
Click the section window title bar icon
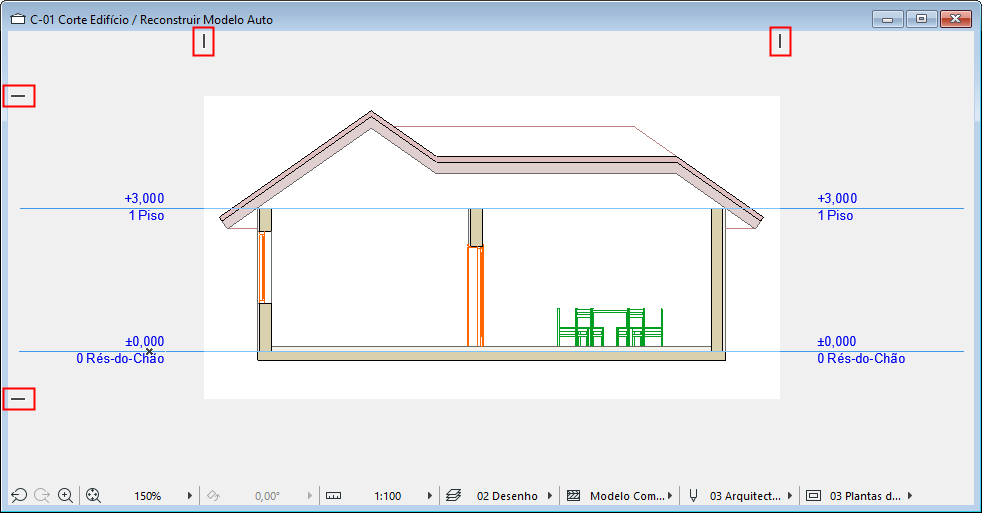[18, 19]
